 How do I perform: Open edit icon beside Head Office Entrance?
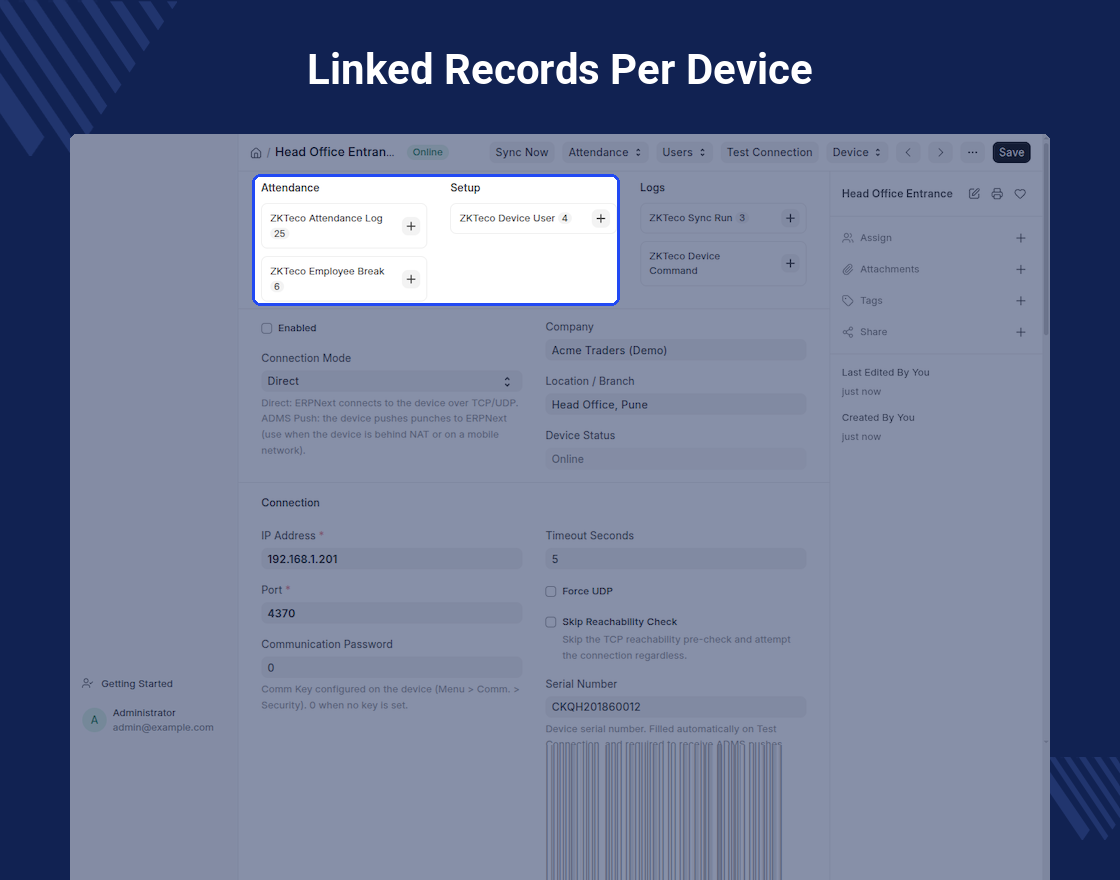[974, 194]
